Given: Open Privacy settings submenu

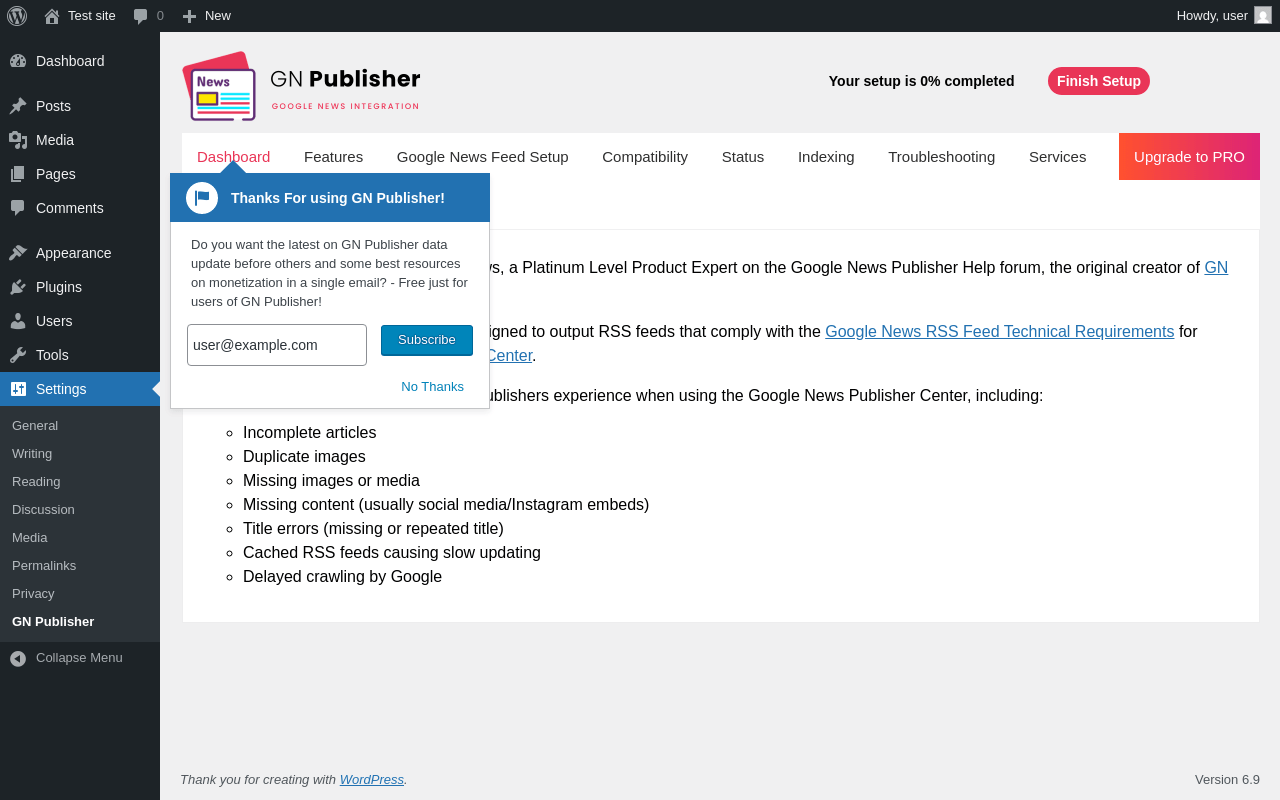Looking at the screenshot, I should [x=33, y=594].
